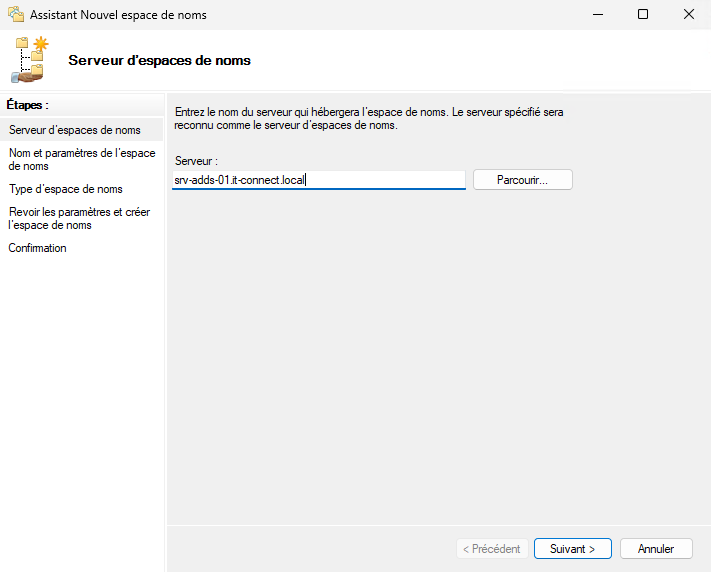Proceed with the 'Suivant >' button
The height and width of the screenshot is (572, 711).
(x=573, y=549)
